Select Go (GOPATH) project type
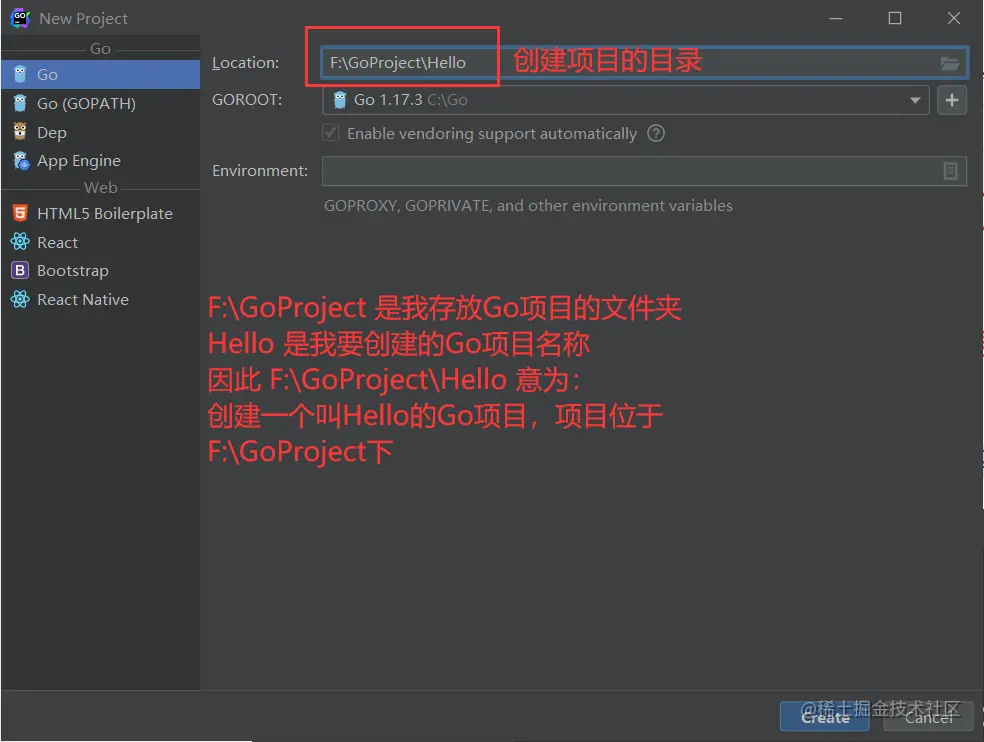The height and width of the screenshot is (742, 984). (x=100, y=104)
